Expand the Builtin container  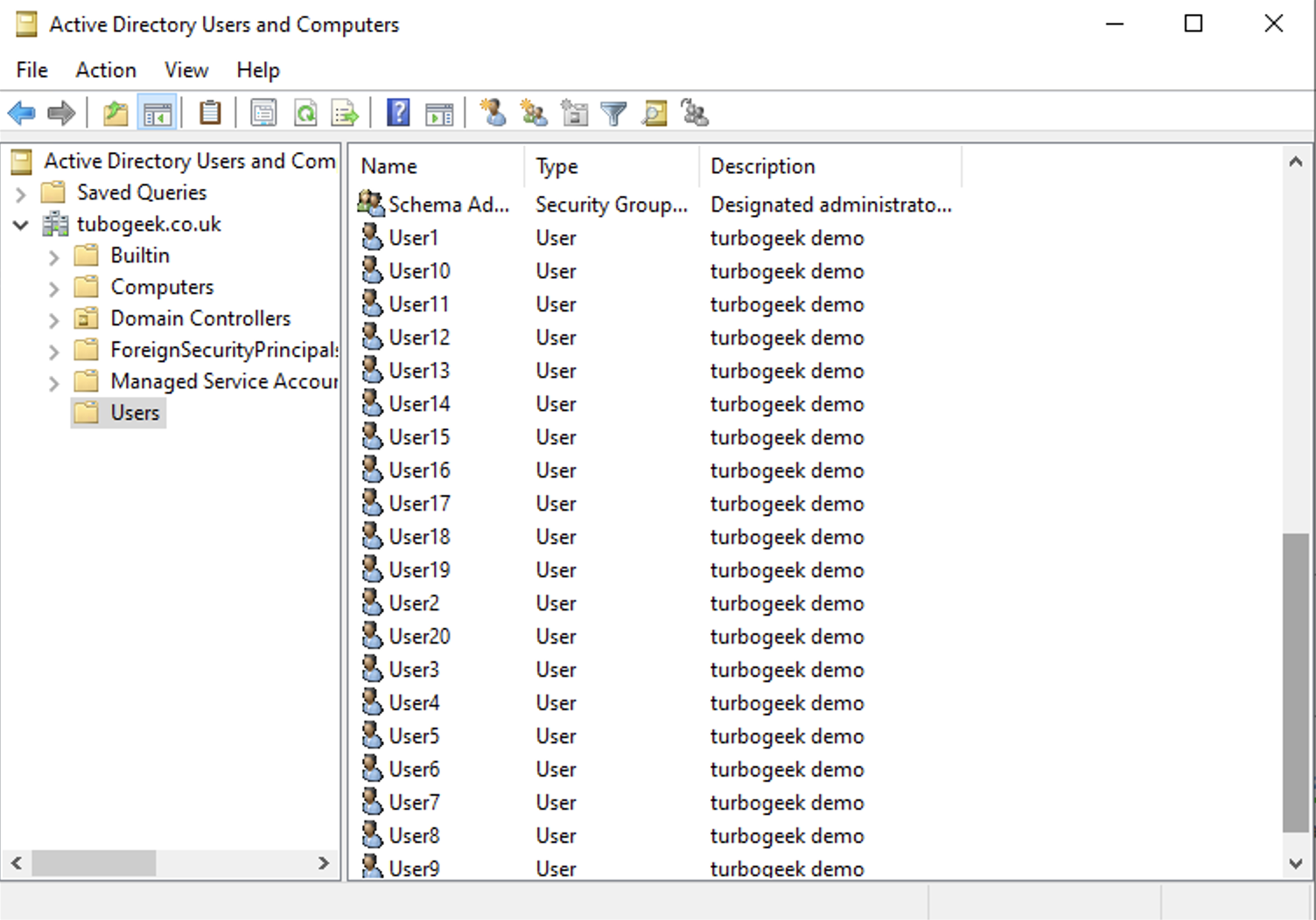point(54,255)
